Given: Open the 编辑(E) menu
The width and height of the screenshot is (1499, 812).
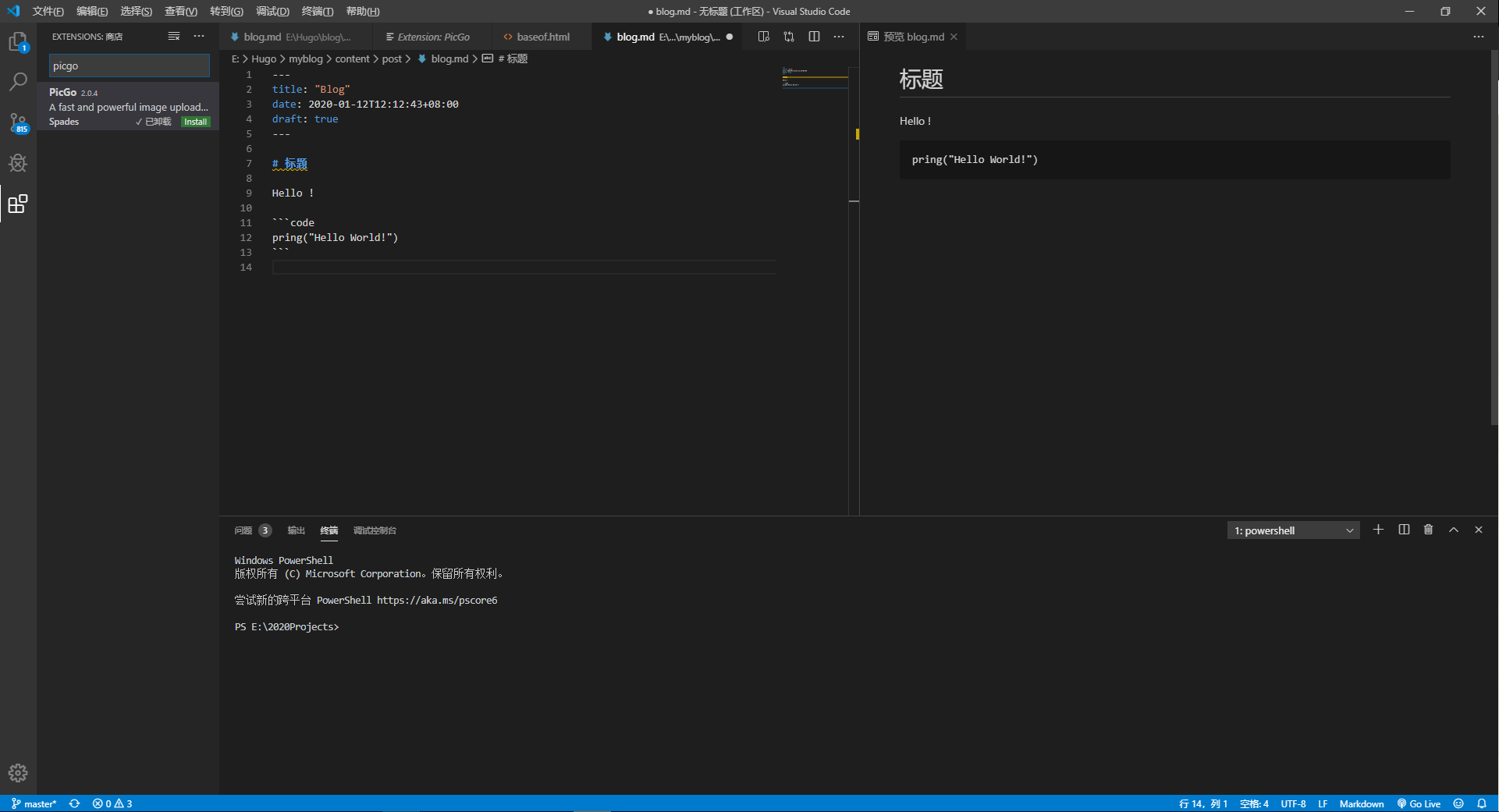Looking at the screenshot, I should 92,11.
